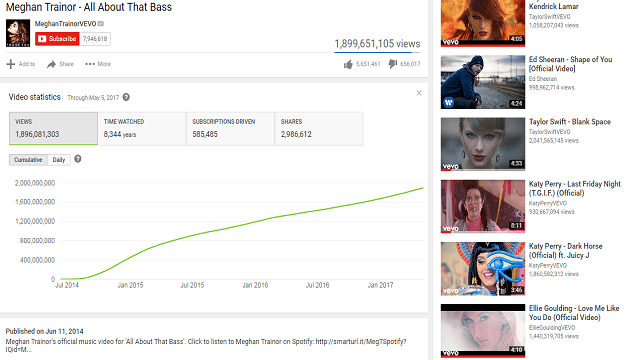The image size is (640, 360).
Task: Click the 1,899,651,105 views counter
Action: tap(378, 44)
